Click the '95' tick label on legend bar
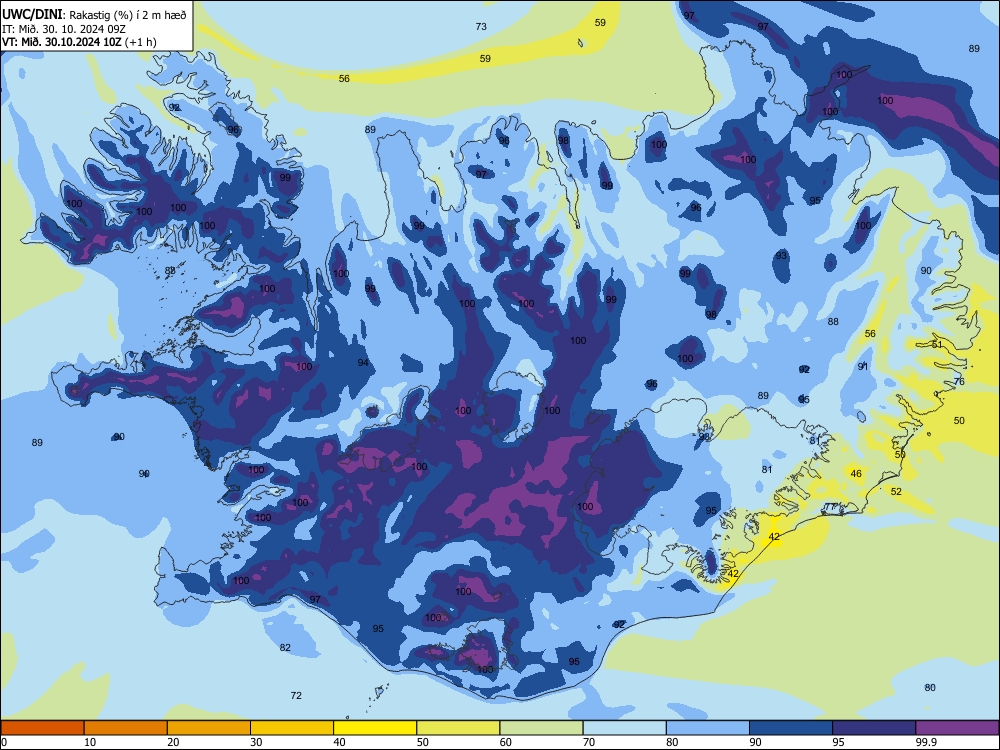This screenshot has width=1000, height=750. tap(839, 742)
